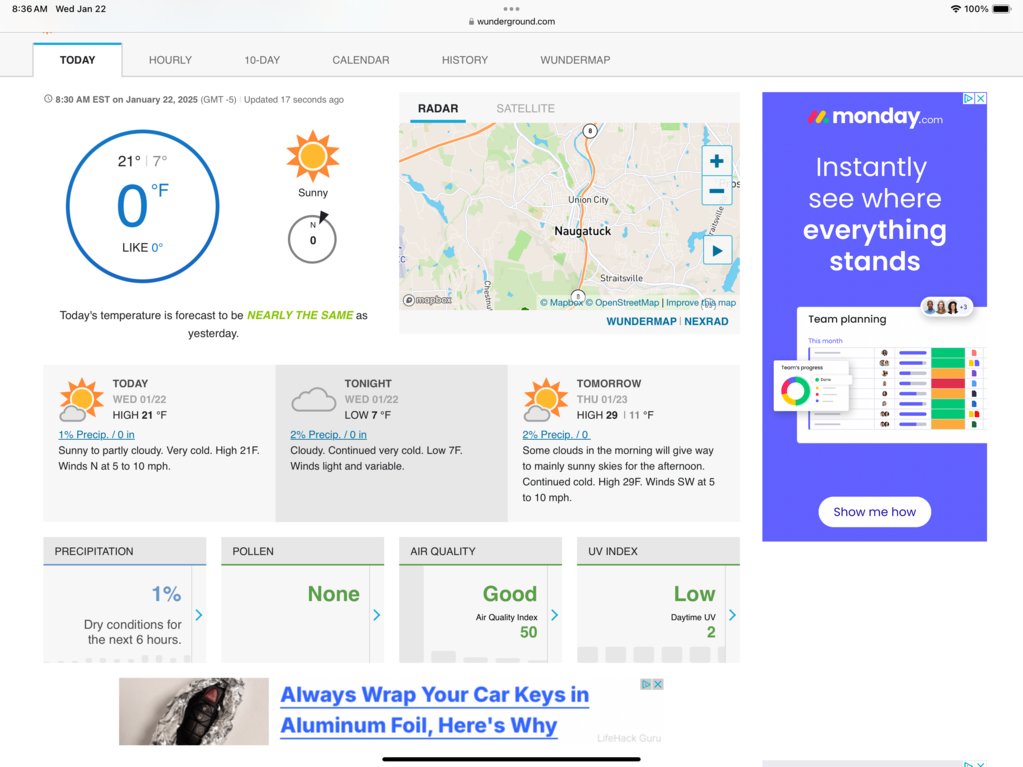The image size is (1023, 767).
Task: Click the wind direction compass
Action: (313, 237)
